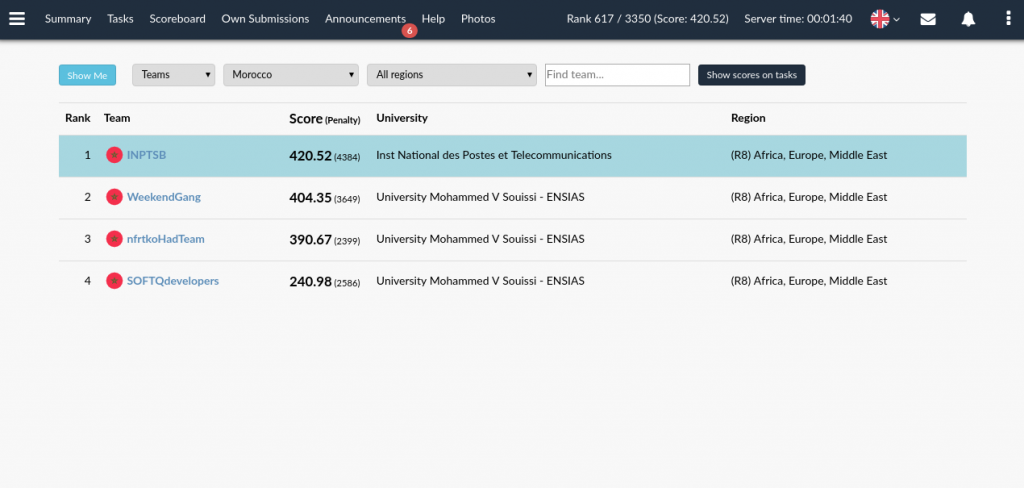Screen dimensions: 1024x488
Task: Open the nfrtkoHadTeam team link
Action: (166, 239)
